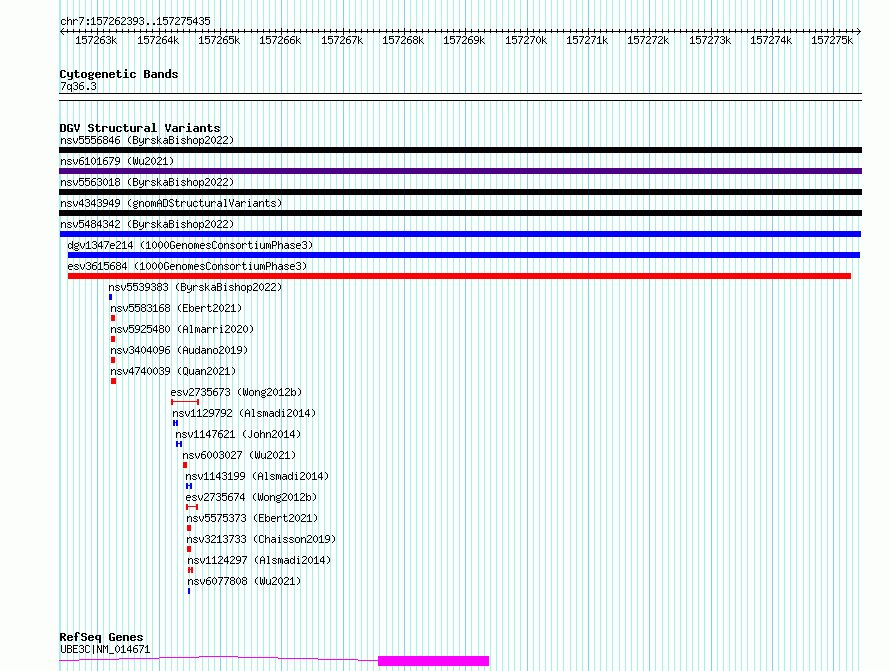The image size is (890, 671).
Task: Open nsv1147621 (John2014) label
Action: (238, 434)
